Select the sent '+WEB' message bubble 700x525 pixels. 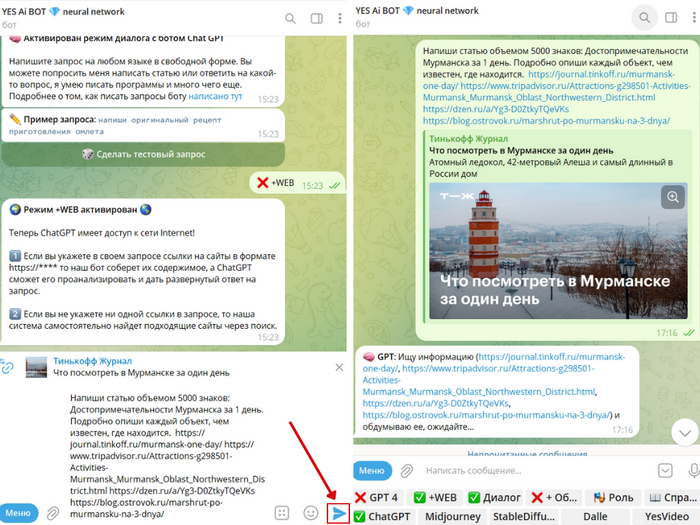[x=297, y=183]
